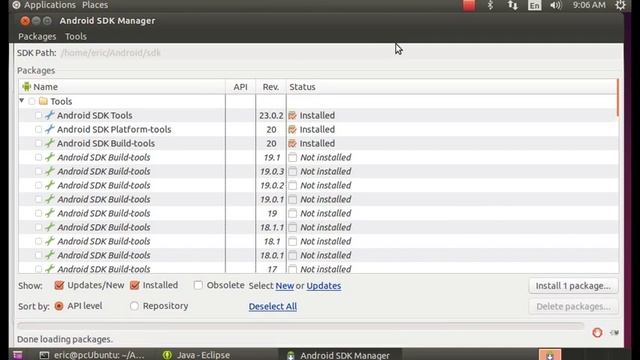
Task: Click the Status column header
Action: coord(451,87)
